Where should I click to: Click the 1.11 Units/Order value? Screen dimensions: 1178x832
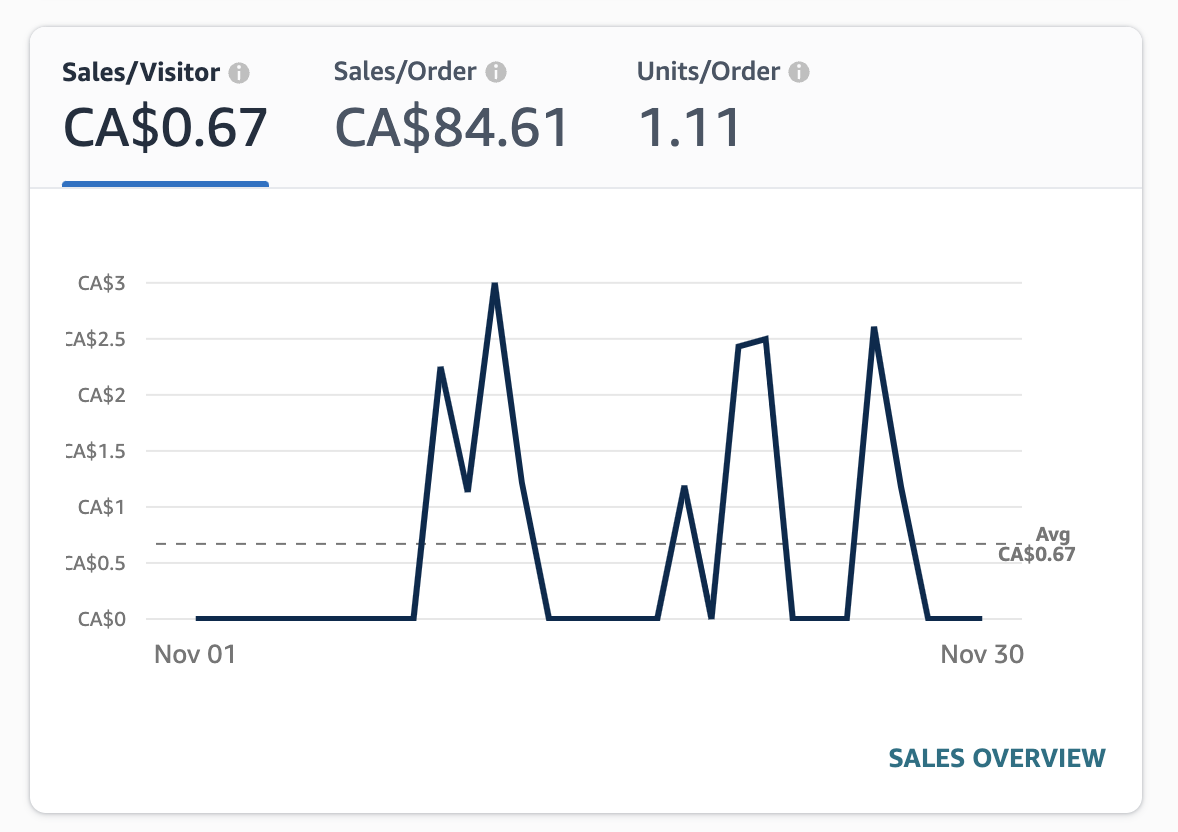[x=690, y=127]
